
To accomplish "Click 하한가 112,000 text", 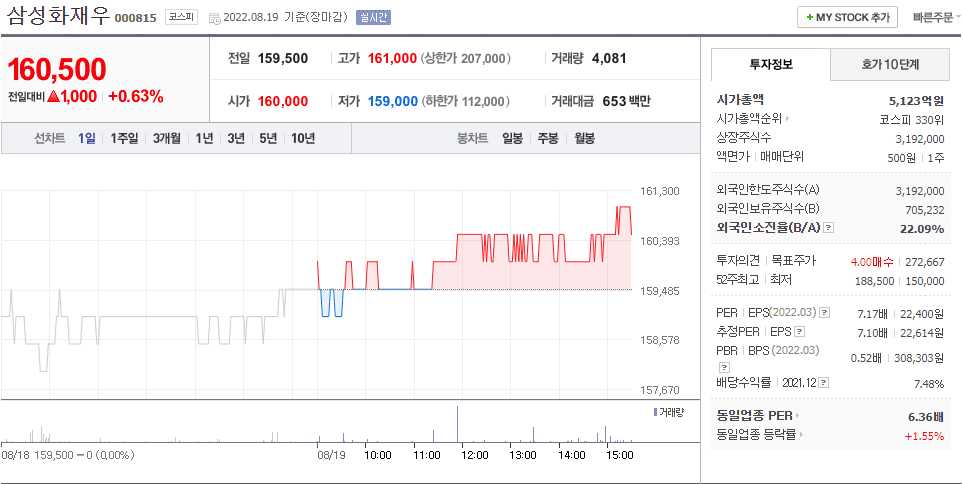I will coord(467,102).
